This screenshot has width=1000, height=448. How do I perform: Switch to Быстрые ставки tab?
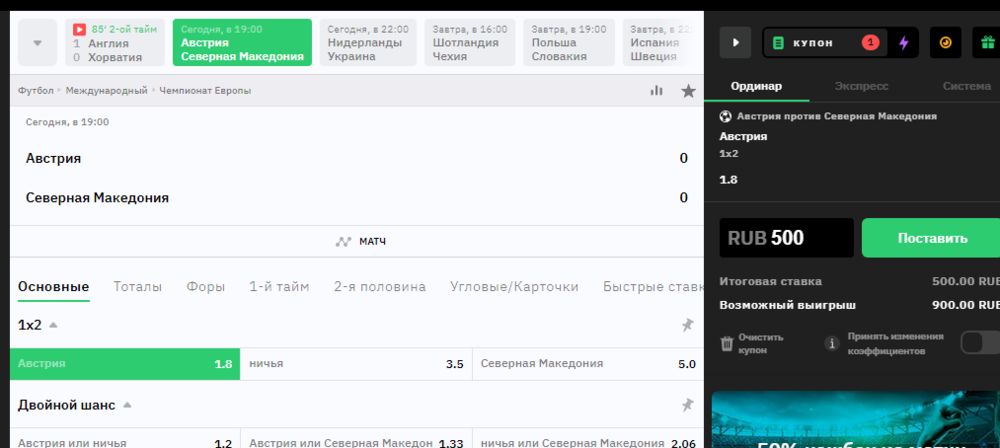654,287
